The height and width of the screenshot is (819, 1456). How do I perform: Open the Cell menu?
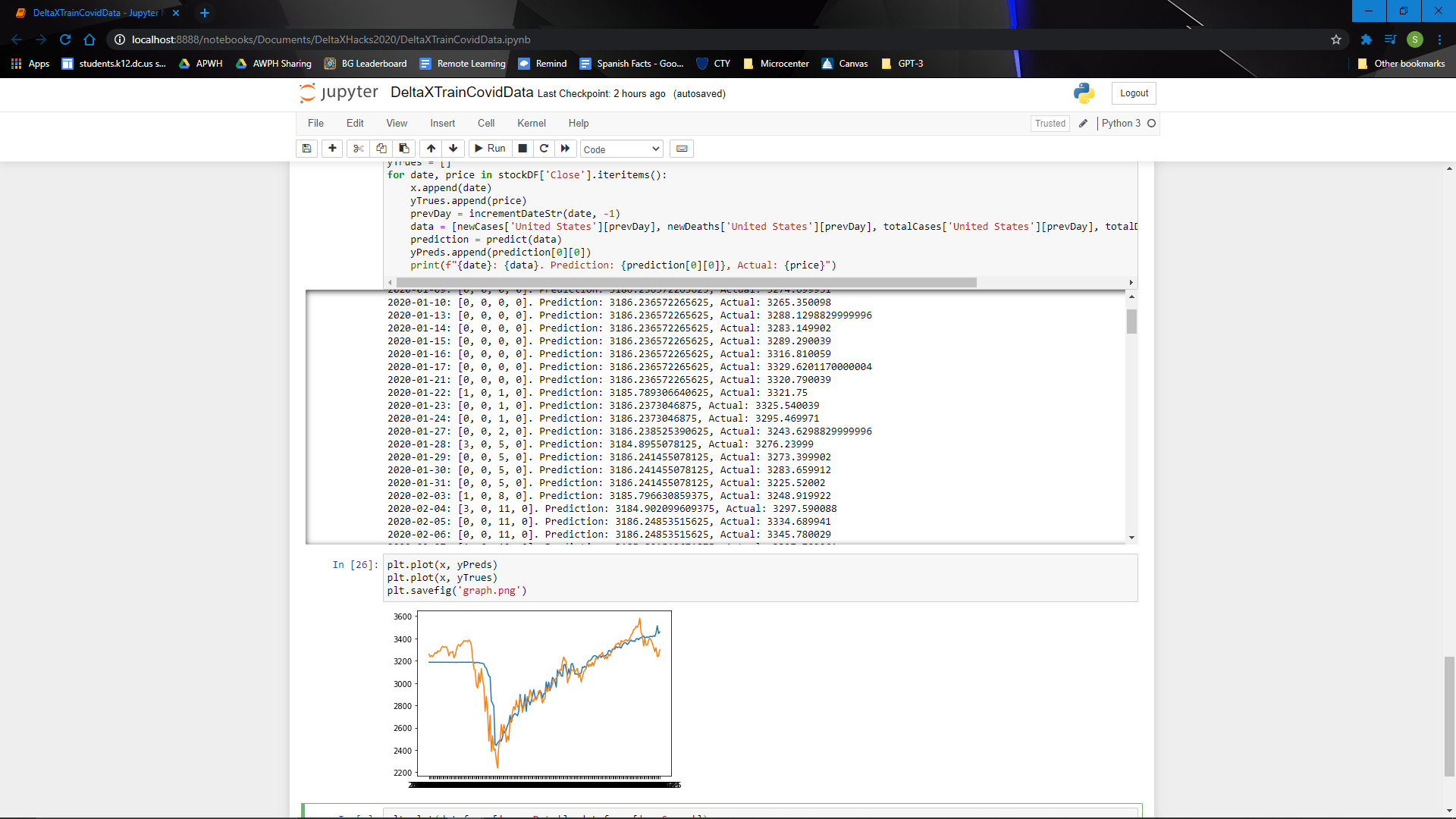tap(485, 124)
